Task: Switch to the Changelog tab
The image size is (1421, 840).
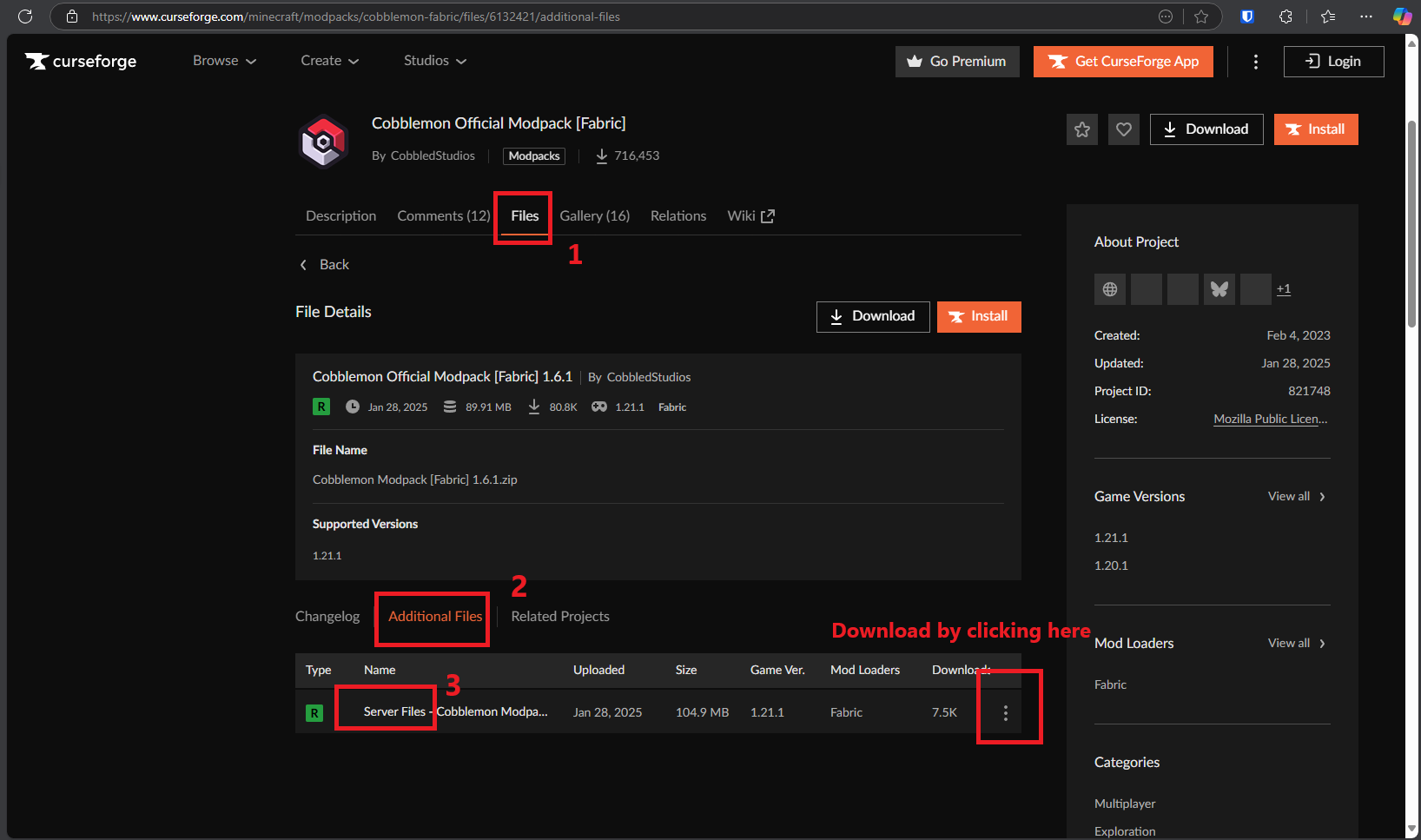Action: [327, 617]
